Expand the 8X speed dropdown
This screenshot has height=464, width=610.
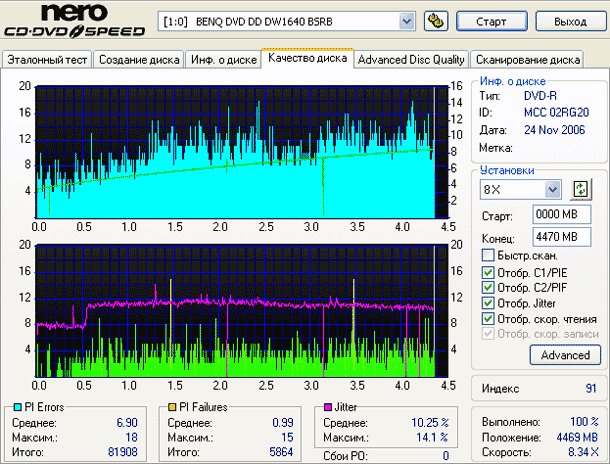[553, 190]
